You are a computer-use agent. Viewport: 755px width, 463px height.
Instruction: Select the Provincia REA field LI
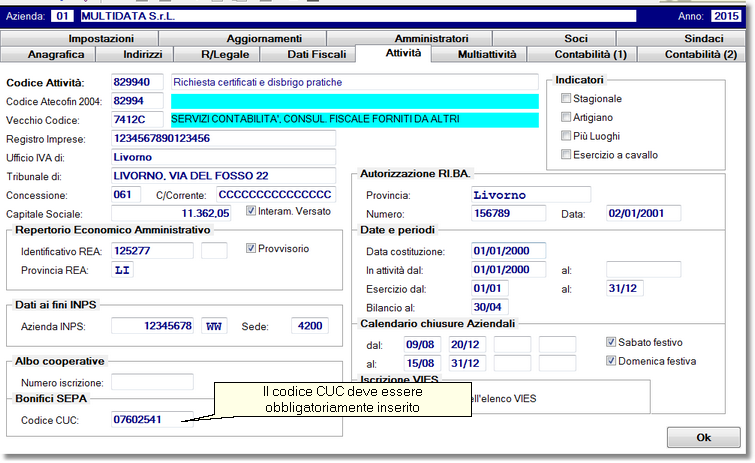[x=122, y=270]
